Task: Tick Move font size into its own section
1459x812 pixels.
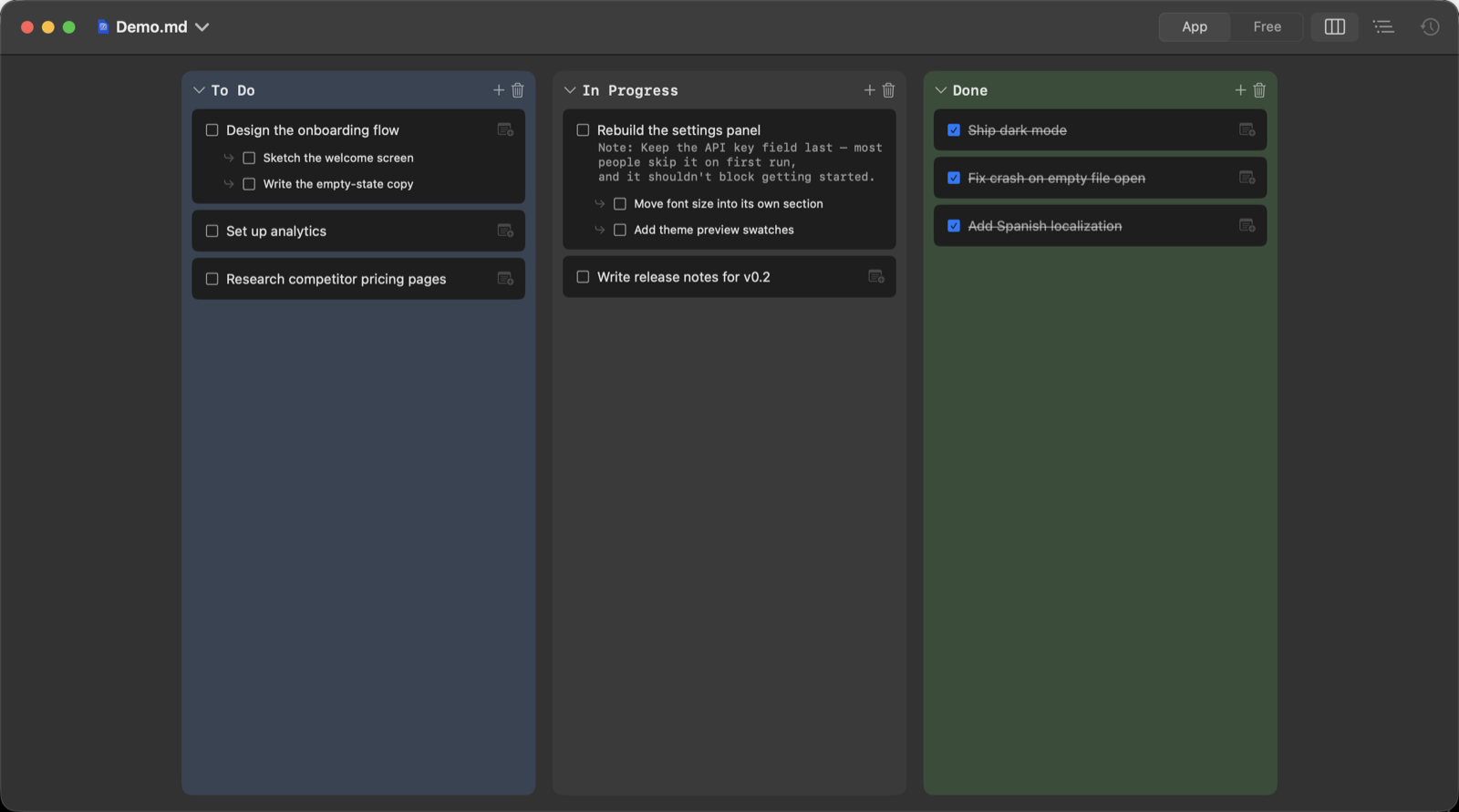Action: [620, 204]
